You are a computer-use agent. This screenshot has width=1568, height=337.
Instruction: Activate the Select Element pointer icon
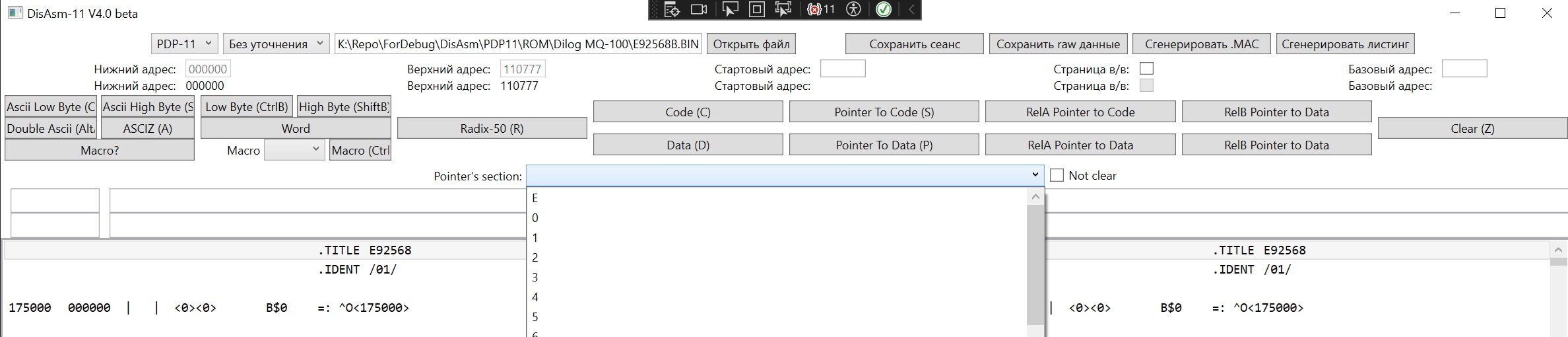[730, 10]
